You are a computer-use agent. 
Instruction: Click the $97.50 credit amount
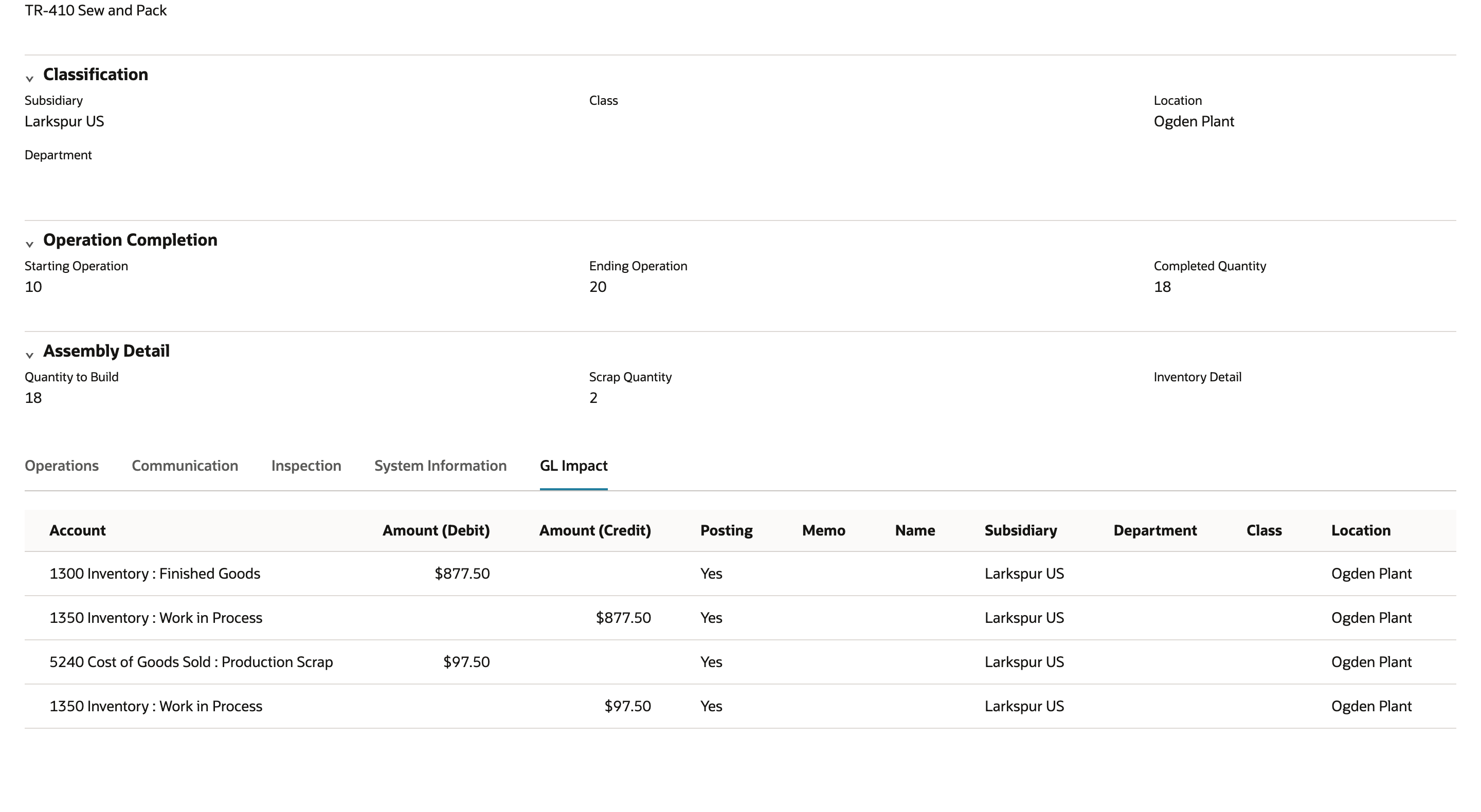point(627,706)
